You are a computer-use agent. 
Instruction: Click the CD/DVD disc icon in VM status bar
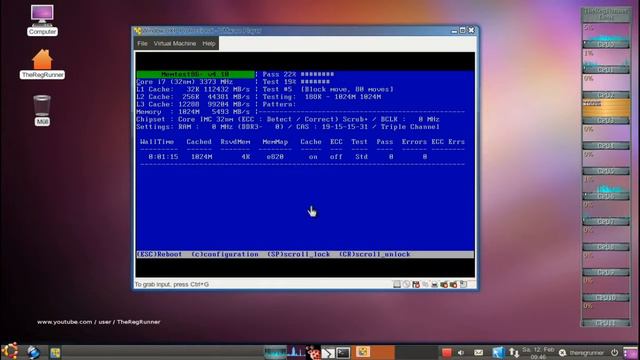pyautogui.click(x=406, y=284)
